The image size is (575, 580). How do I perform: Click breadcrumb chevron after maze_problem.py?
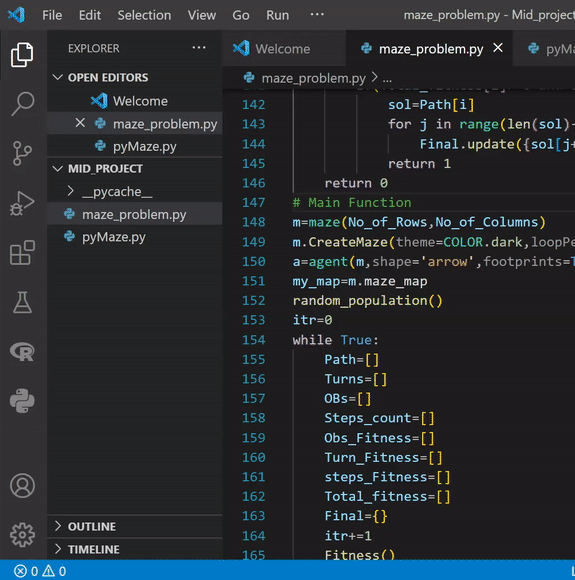[x=374, y=77]
